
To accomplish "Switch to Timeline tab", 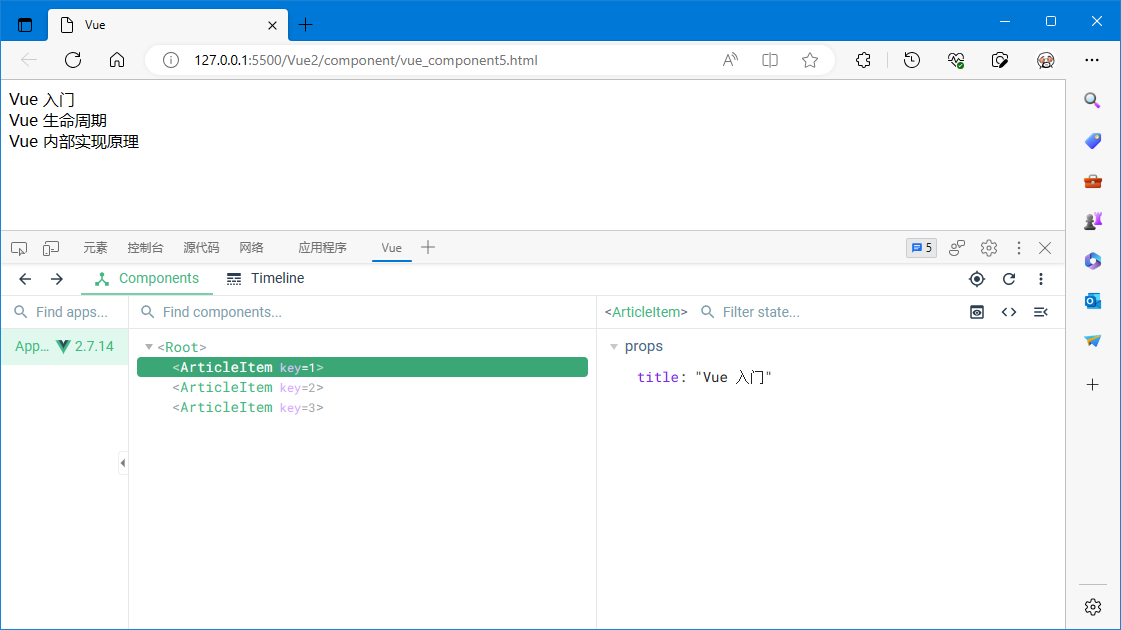I will [x=265, y=278].
